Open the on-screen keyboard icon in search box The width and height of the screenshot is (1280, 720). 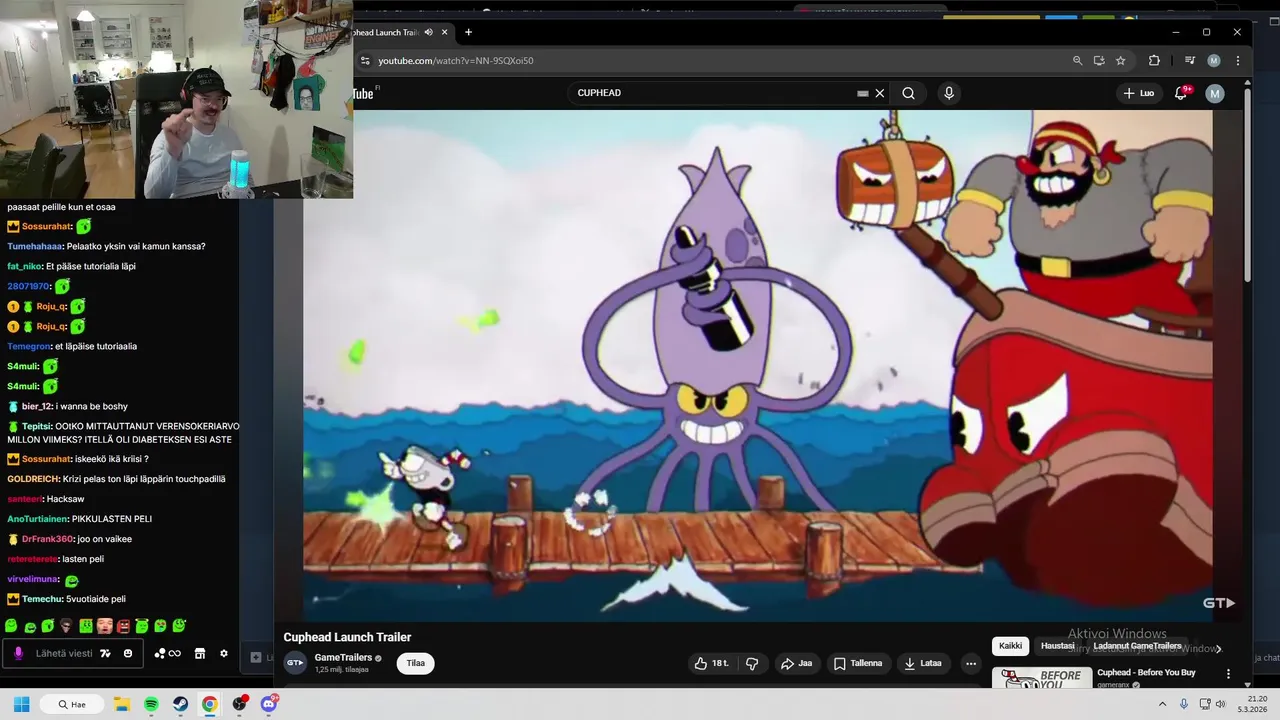pos(863,93)
